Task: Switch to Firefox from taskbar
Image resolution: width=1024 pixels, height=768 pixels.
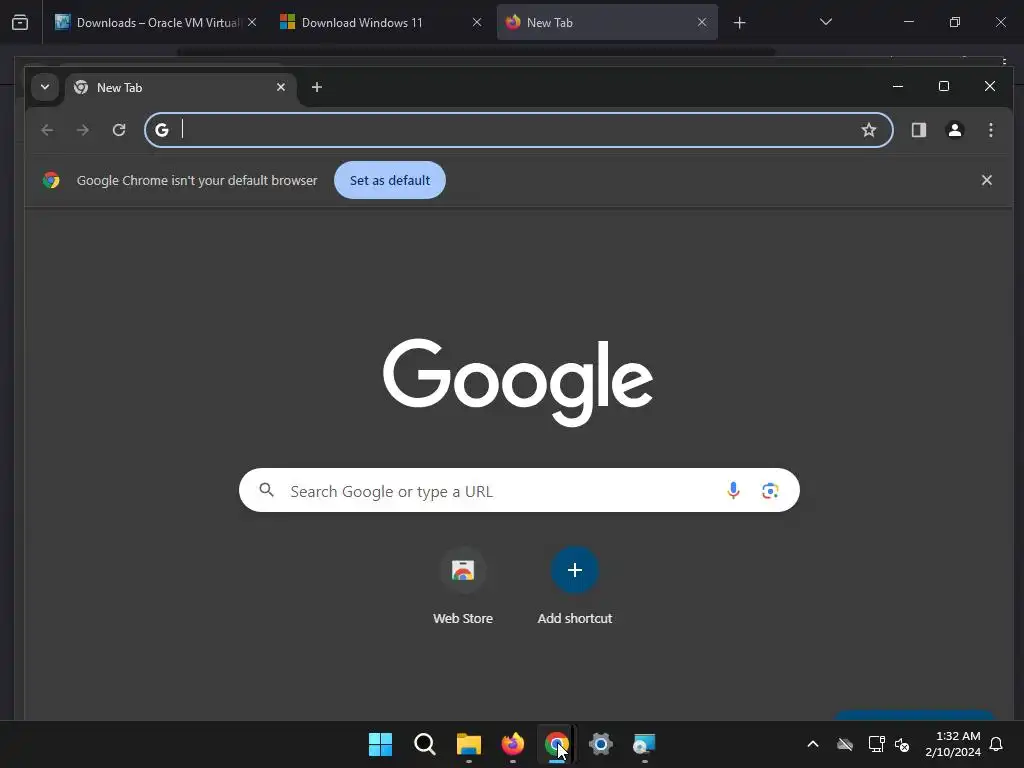Action: click(x=513, y=744)
